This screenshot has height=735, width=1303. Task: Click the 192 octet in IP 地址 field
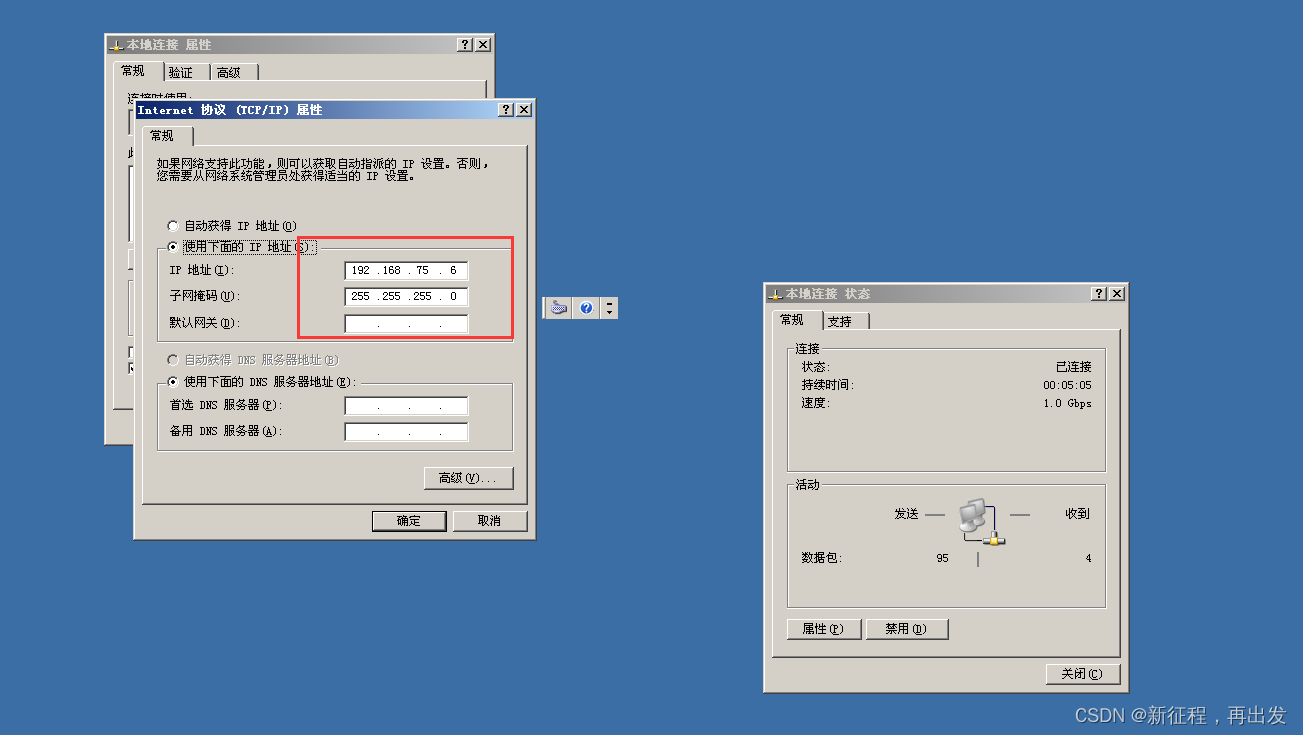click(x=361, y=271)
